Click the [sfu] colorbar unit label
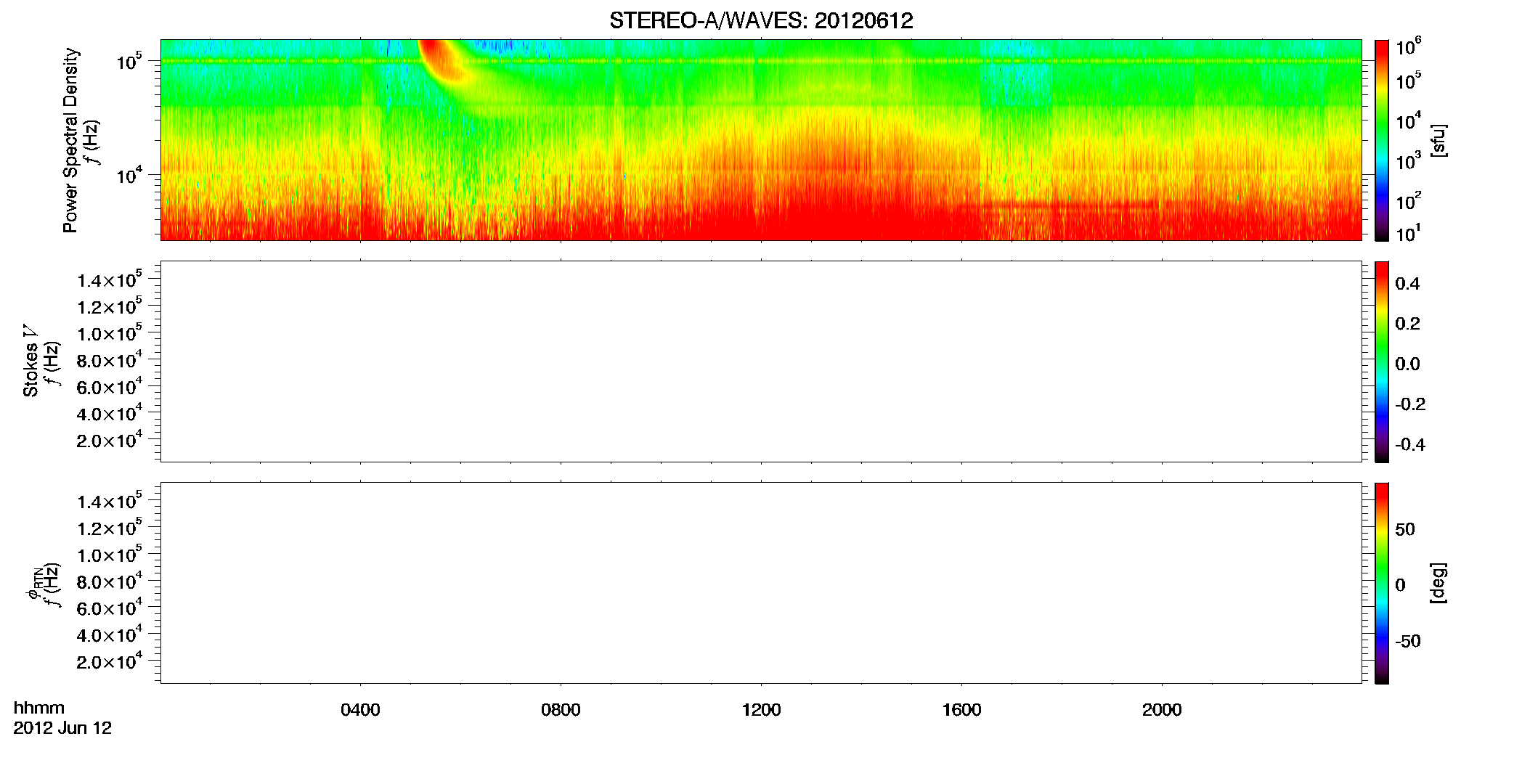 [1438, 141]
